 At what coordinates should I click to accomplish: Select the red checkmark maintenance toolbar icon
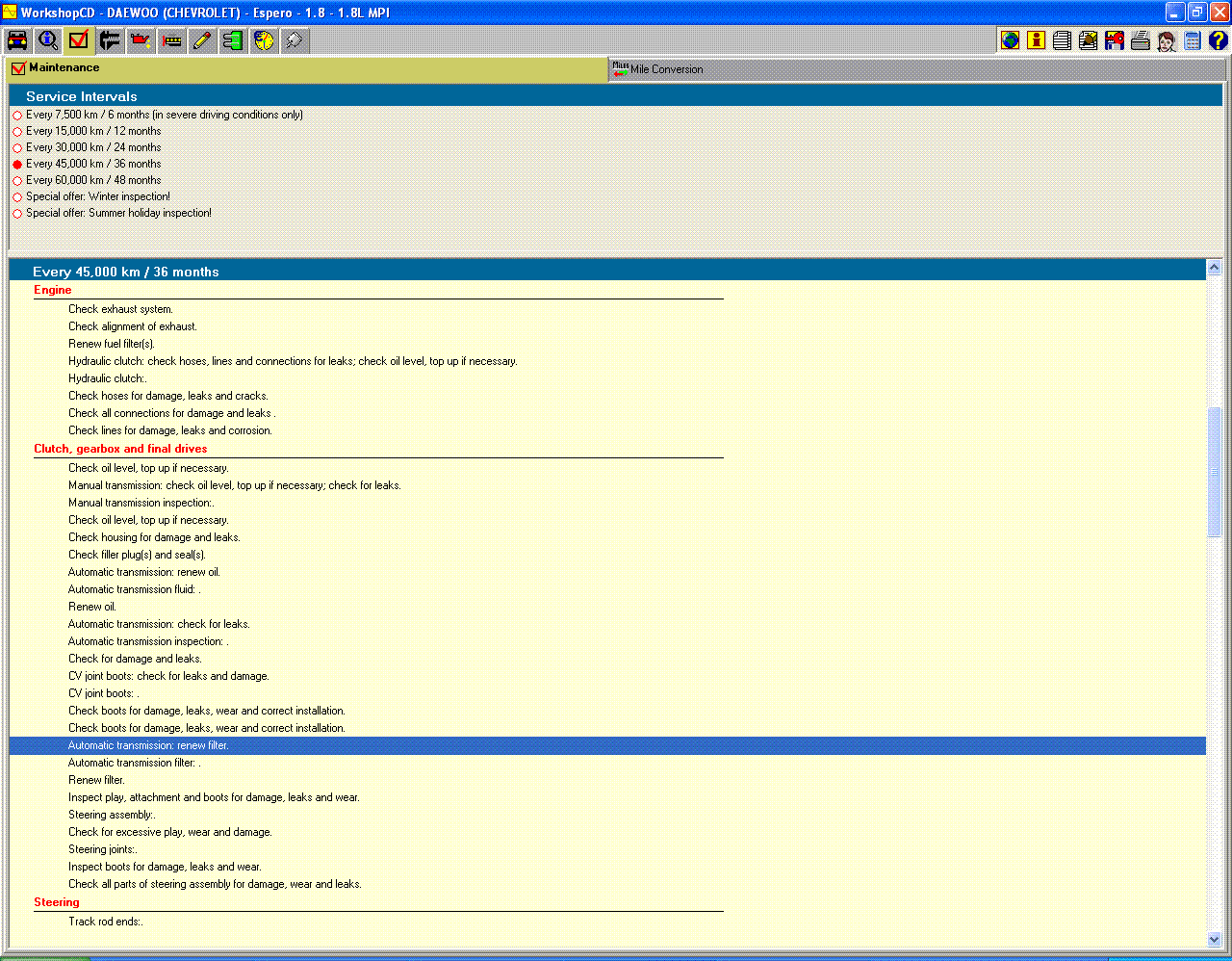[79, 40]
